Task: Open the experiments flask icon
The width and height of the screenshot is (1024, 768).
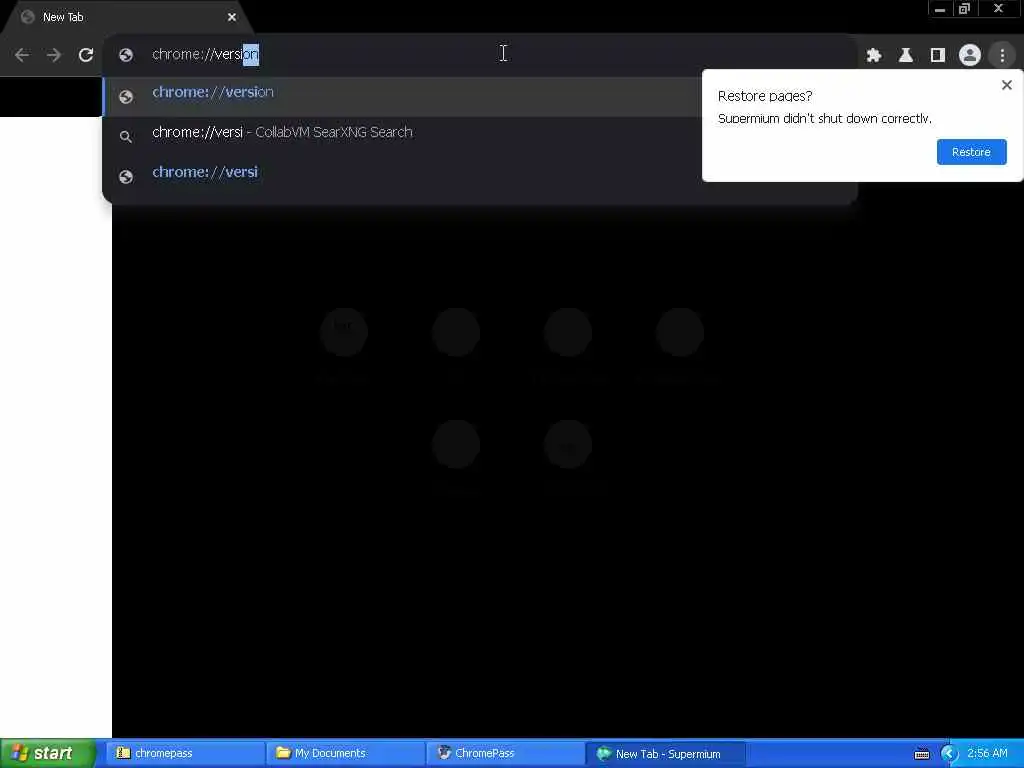Action: click(x=906, y=55)
